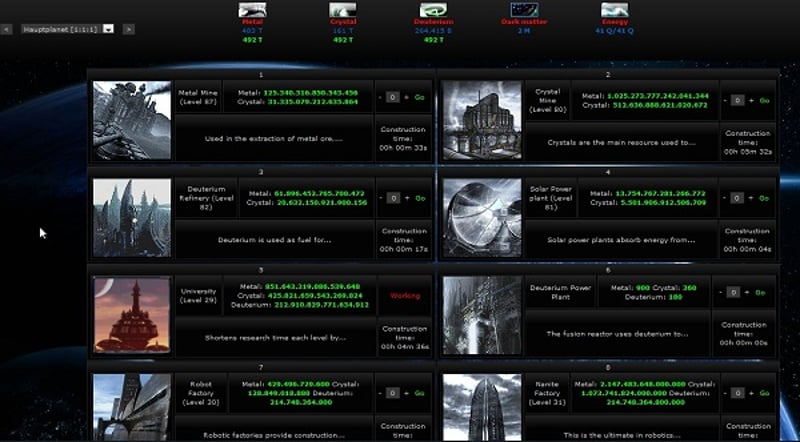800x442 pixels.
Task: Click the Metal resource icon
Action: tap(252, 10)
